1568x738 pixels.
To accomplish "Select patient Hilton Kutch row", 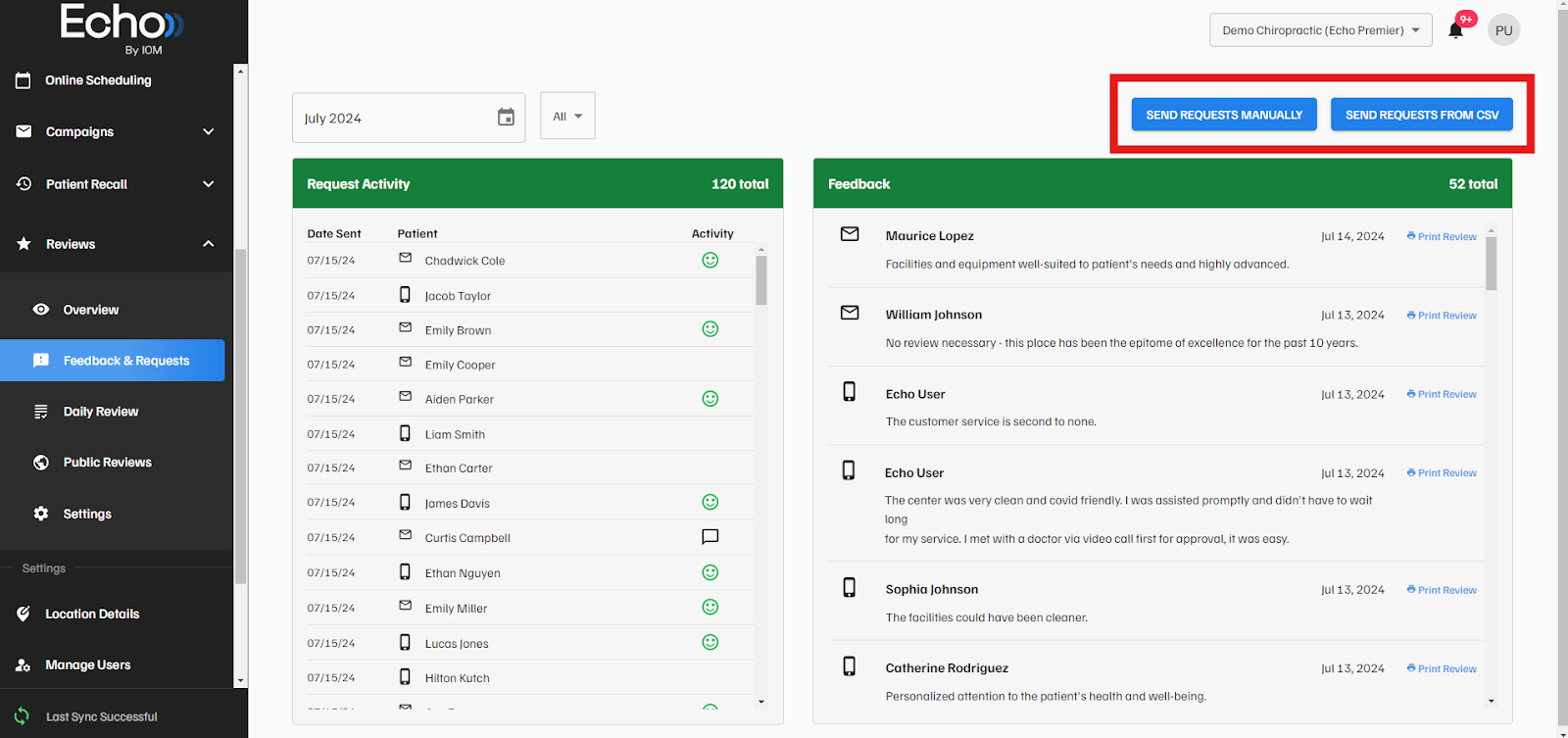I will coord(530,677).
